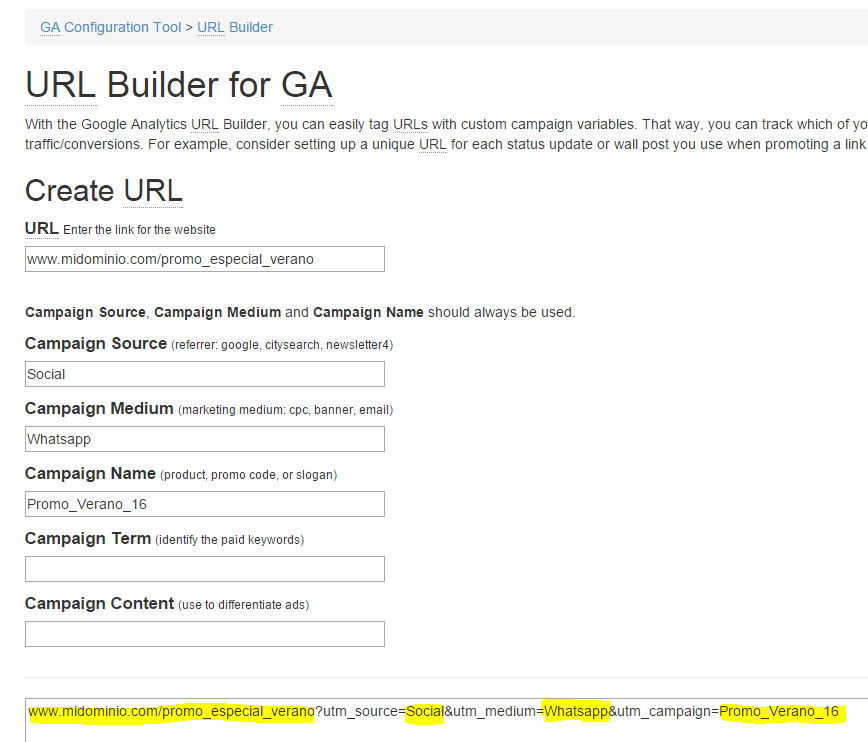
Task: Click the intro paragraph about Google Analytics URL Builder
Action: click(x=446, y=135)
